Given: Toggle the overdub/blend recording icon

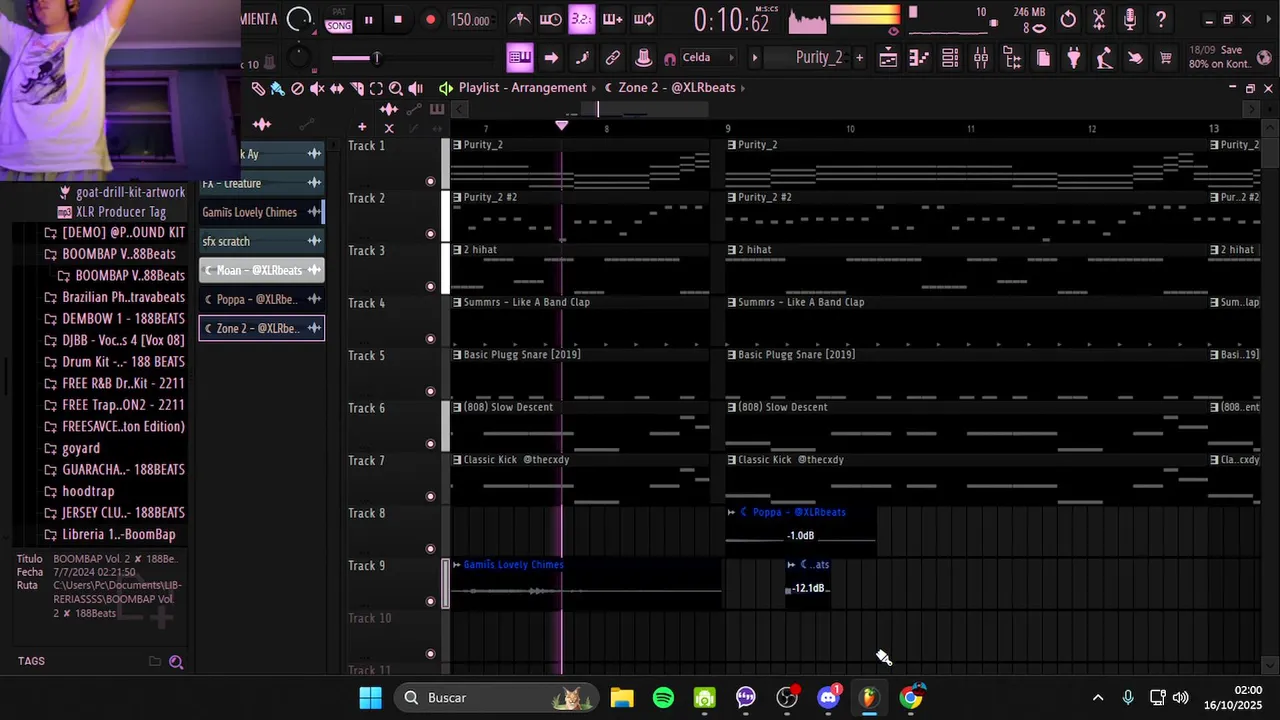Looking at the screenshot, I should (x=612, y=19).
